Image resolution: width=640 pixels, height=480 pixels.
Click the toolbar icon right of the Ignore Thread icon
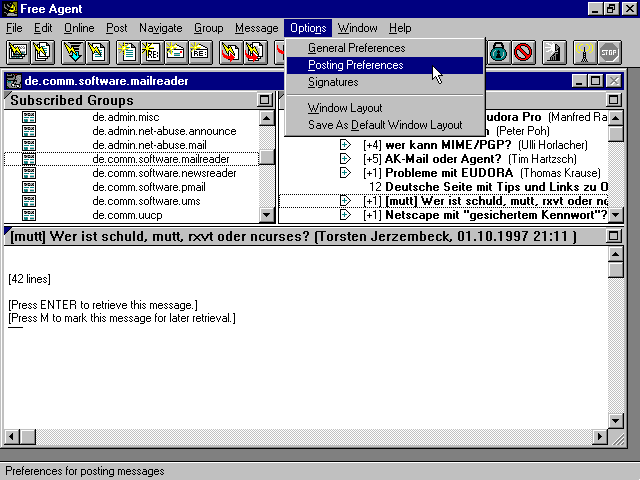click(x=554, y=52)
